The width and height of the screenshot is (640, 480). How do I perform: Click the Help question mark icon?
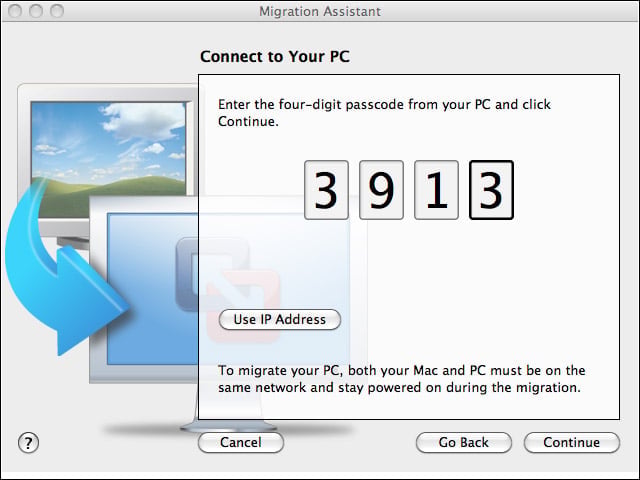29,443
